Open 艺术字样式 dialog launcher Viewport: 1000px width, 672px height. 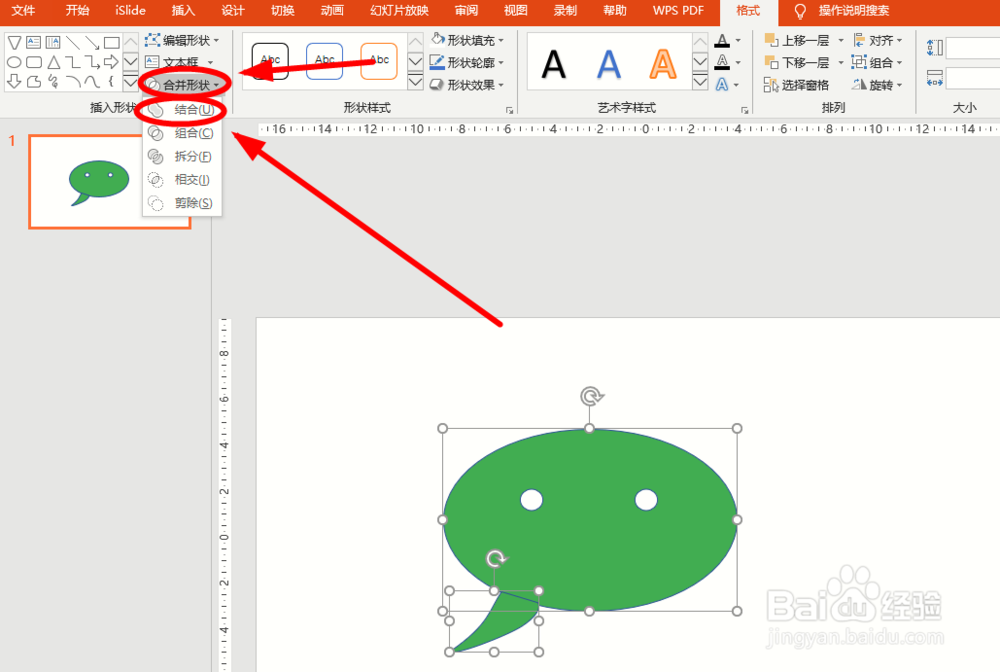tap(744, 110)
